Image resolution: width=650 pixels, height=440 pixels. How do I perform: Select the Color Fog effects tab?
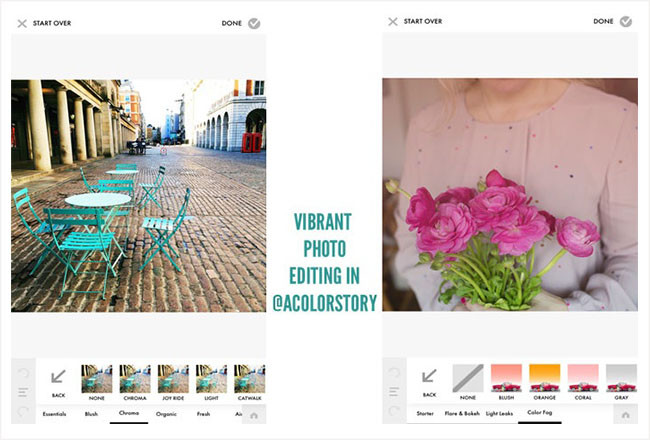(540, 412)
